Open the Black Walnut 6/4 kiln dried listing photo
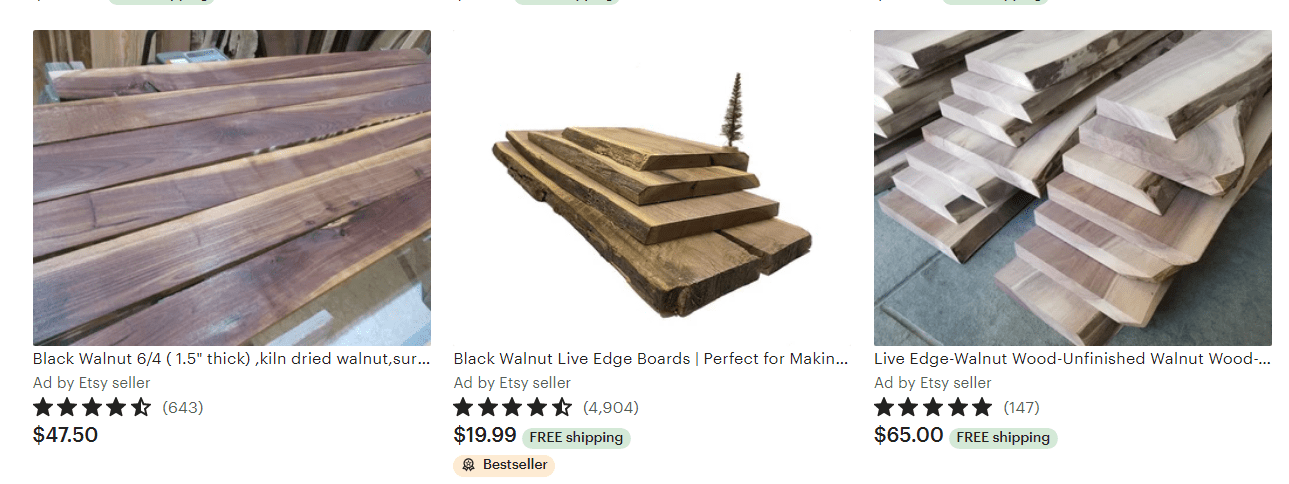 [232, 188]
